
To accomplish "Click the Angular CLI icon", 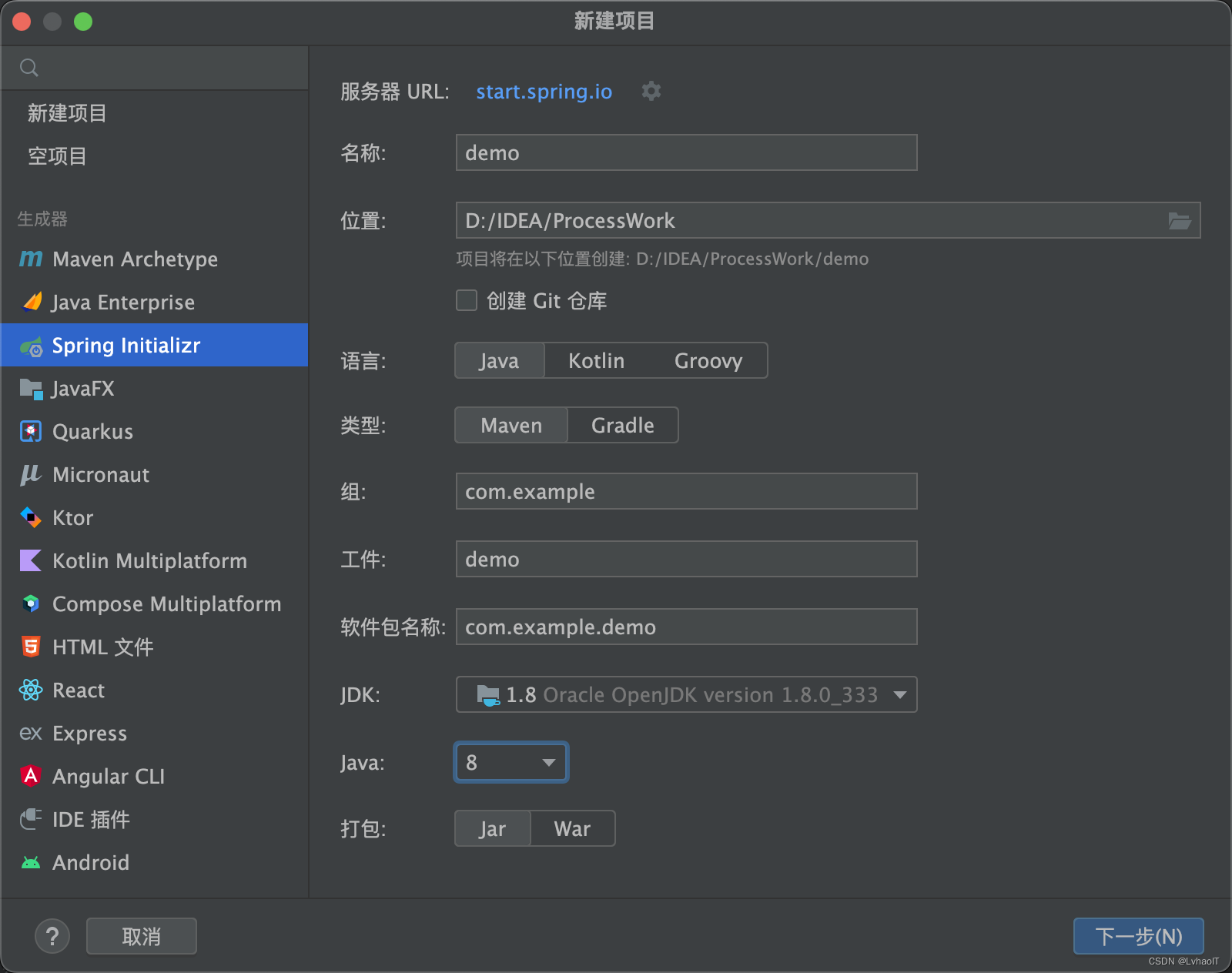I will coord(31,776).
